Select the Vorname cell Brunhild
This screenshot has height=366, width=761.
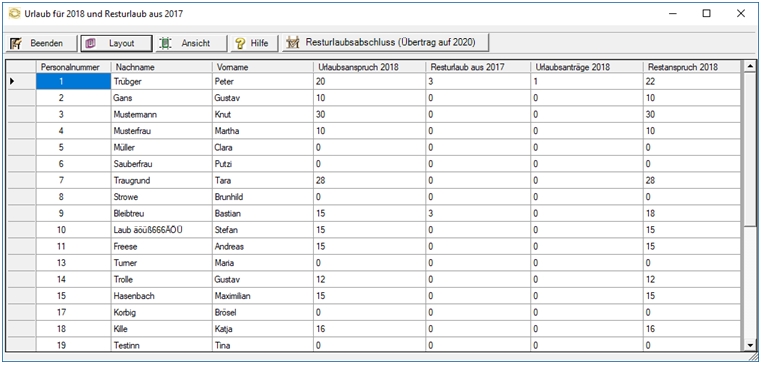coord(263,197)
